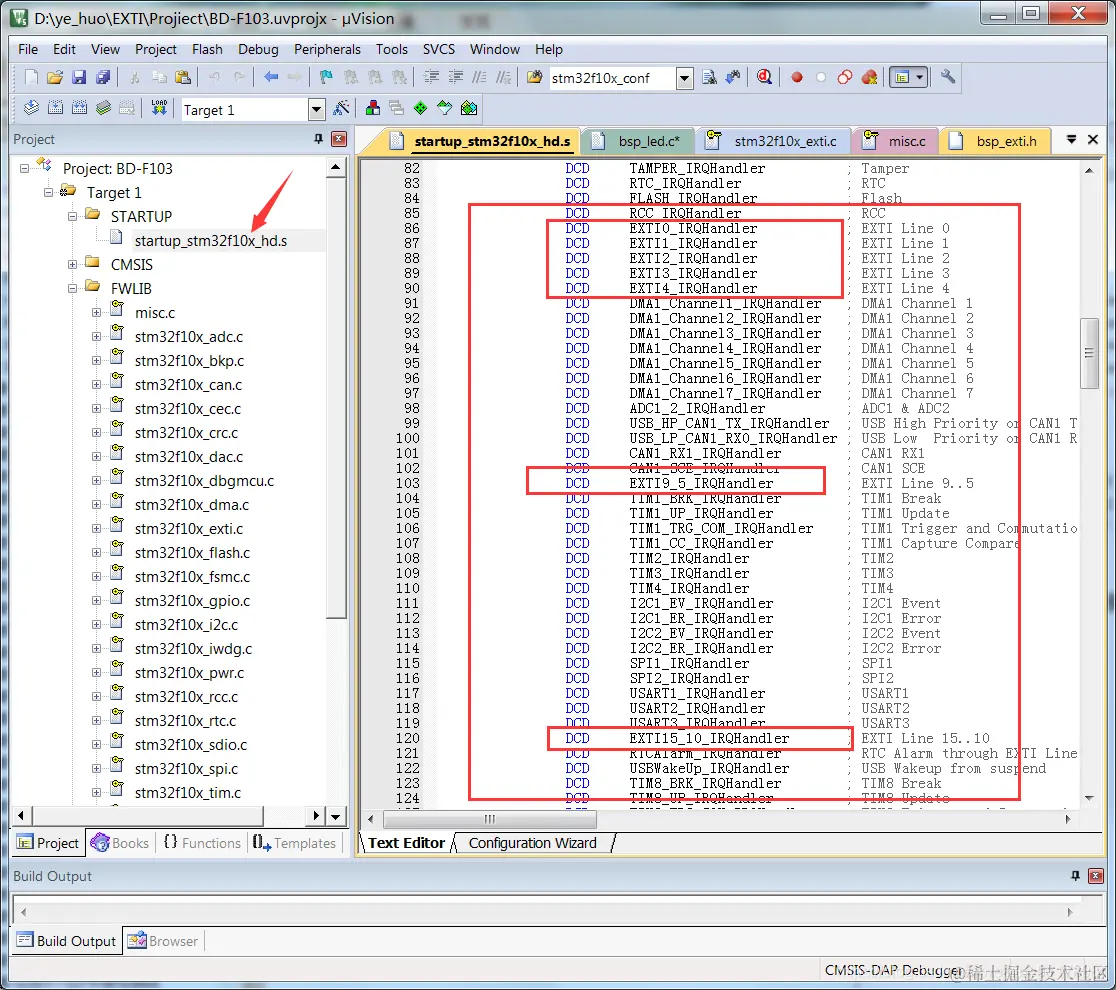This screenshot has width=1116, height=990.
Task: Navigate backwards with the blue arrow
Action: [x=270, y=77]
